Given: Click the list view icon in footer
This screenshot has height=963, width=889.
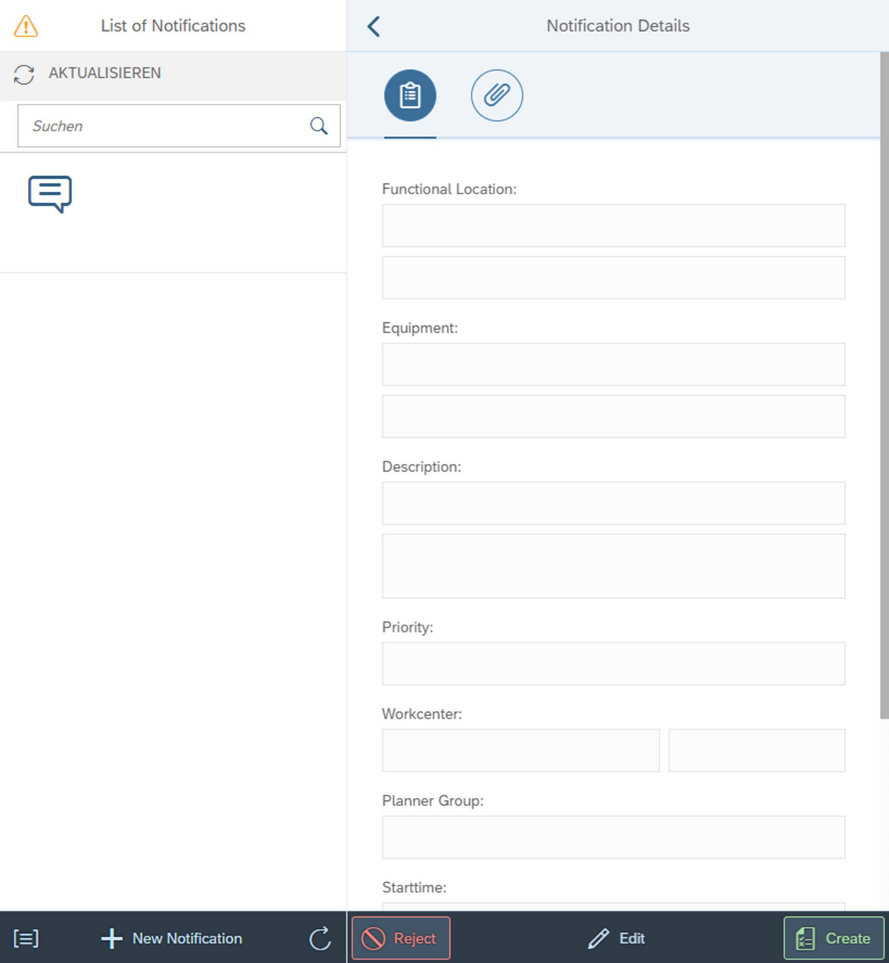Looking at the screenshot, I should (x=26, y=938).
